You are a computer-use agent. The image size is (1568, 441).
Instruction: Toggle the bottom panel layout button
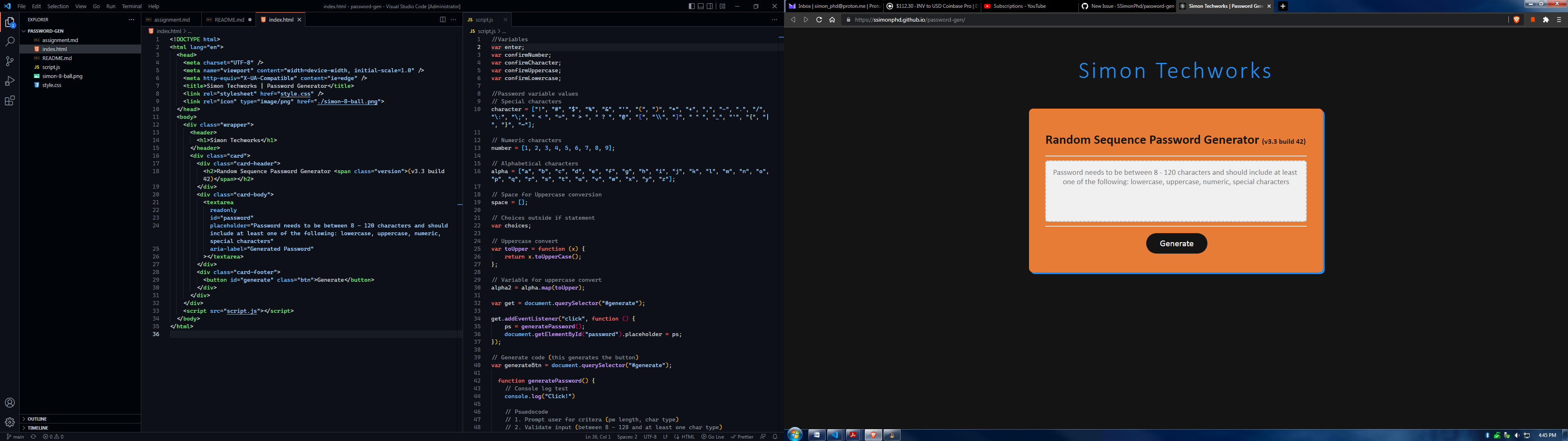click(x=701, y=6)
